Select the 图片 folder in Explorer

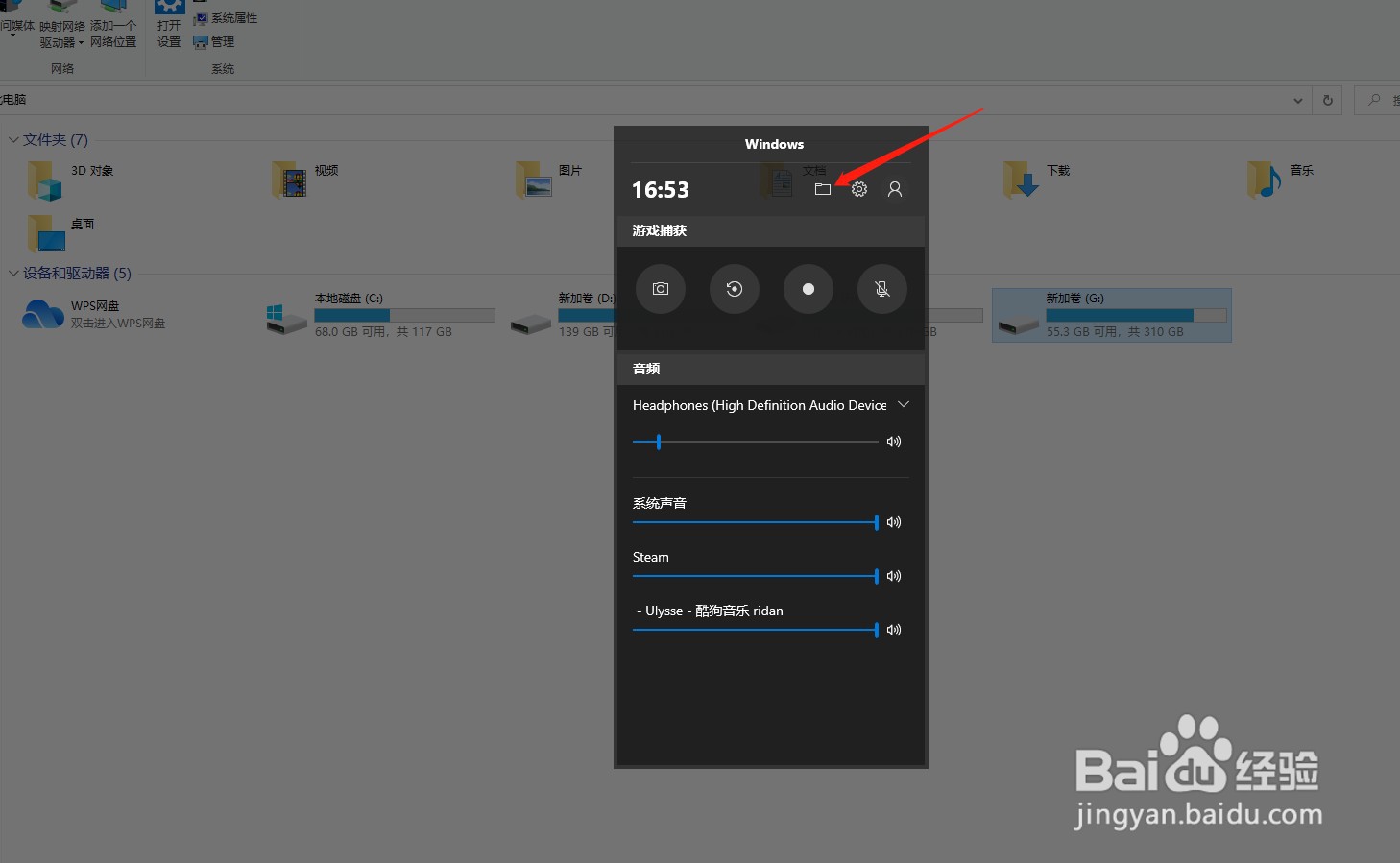point(549,180)
